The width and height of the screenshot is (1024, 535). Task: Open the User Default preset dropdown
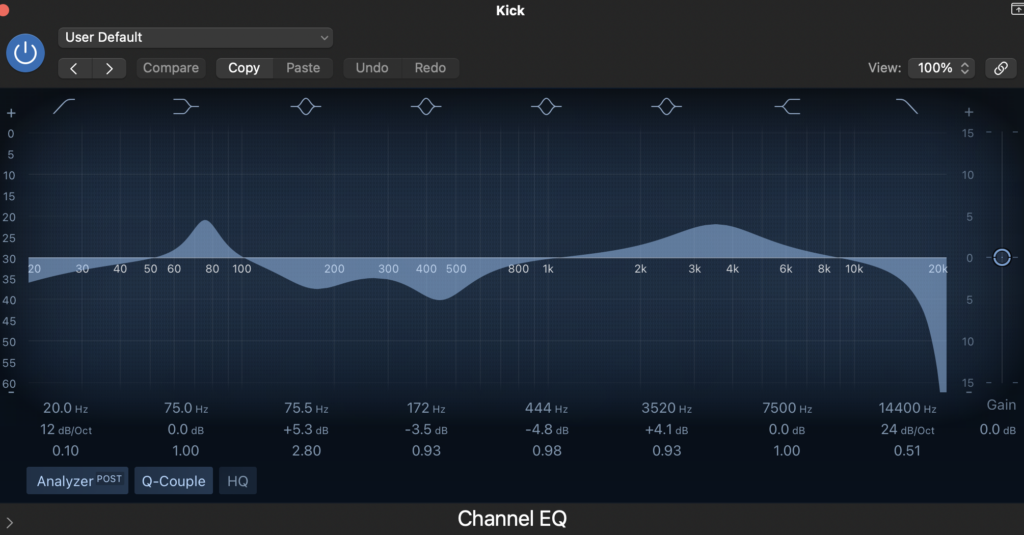click(195, 37)
